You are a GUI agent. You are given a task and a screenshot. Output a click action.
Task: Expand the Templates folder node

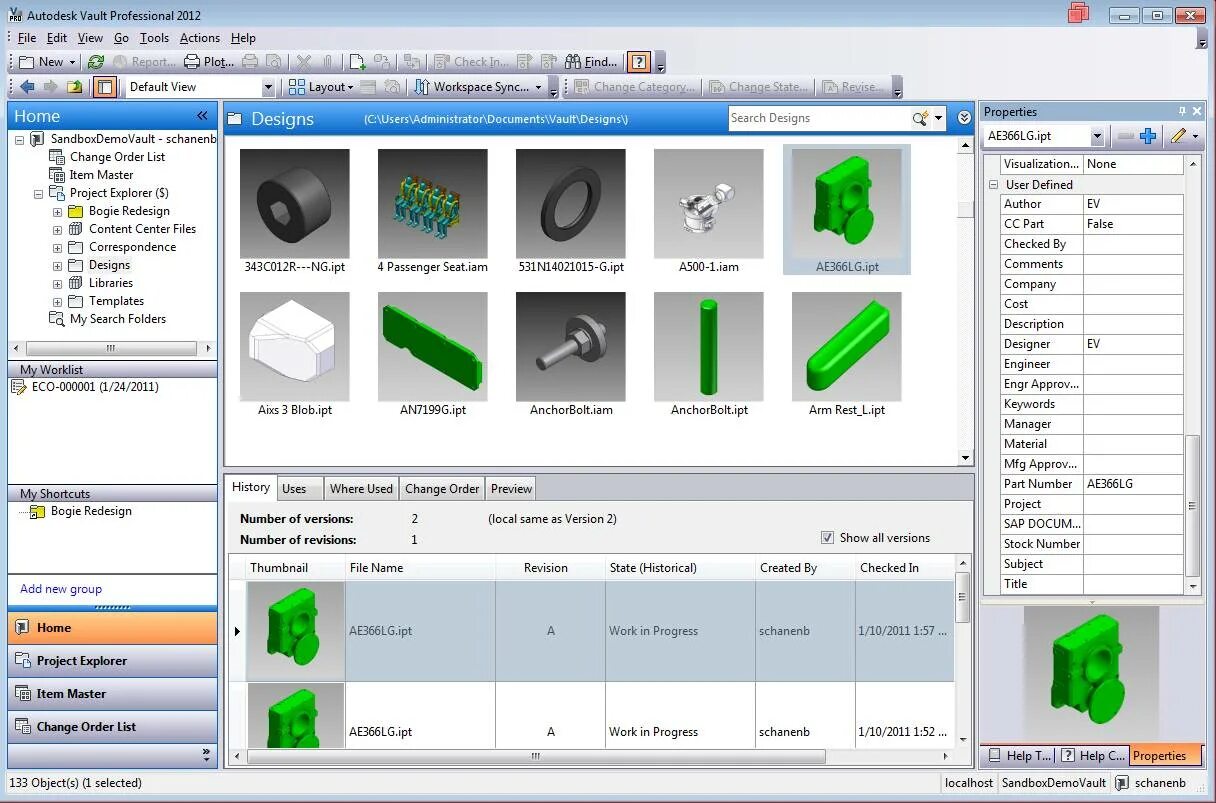point(57,301)
